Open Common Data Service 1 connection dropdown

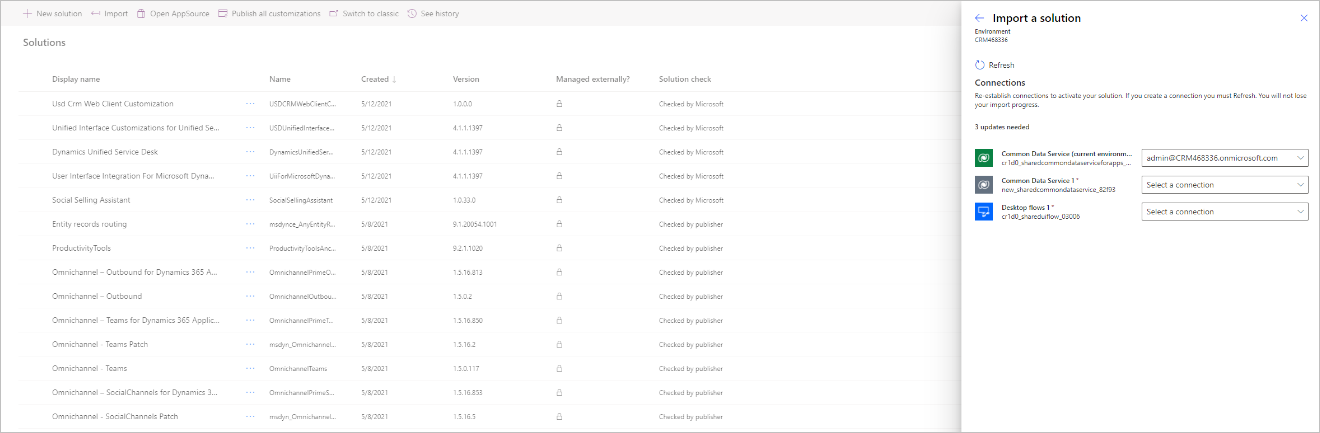1225,185
